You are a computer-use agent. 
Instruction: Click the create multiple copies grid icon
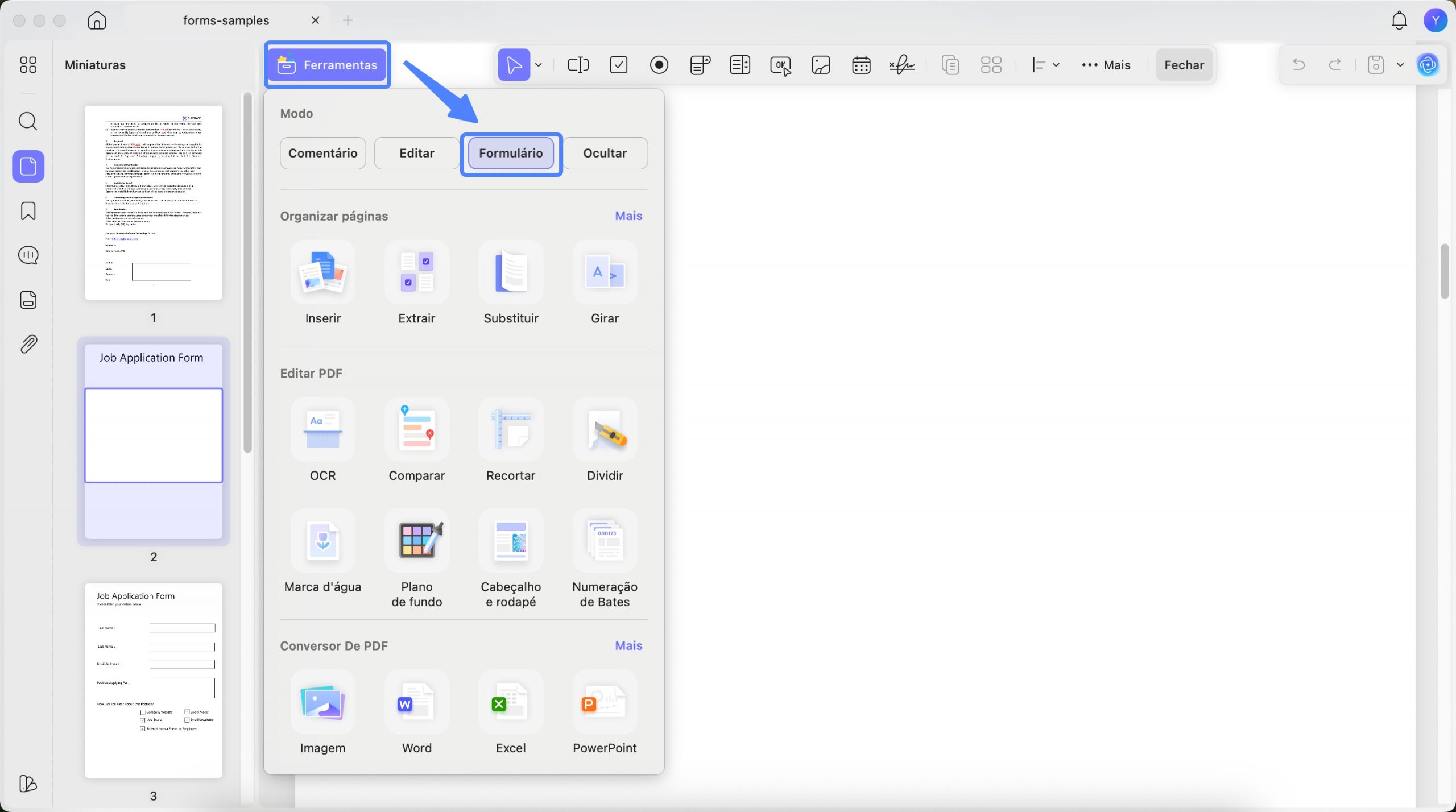991,65
